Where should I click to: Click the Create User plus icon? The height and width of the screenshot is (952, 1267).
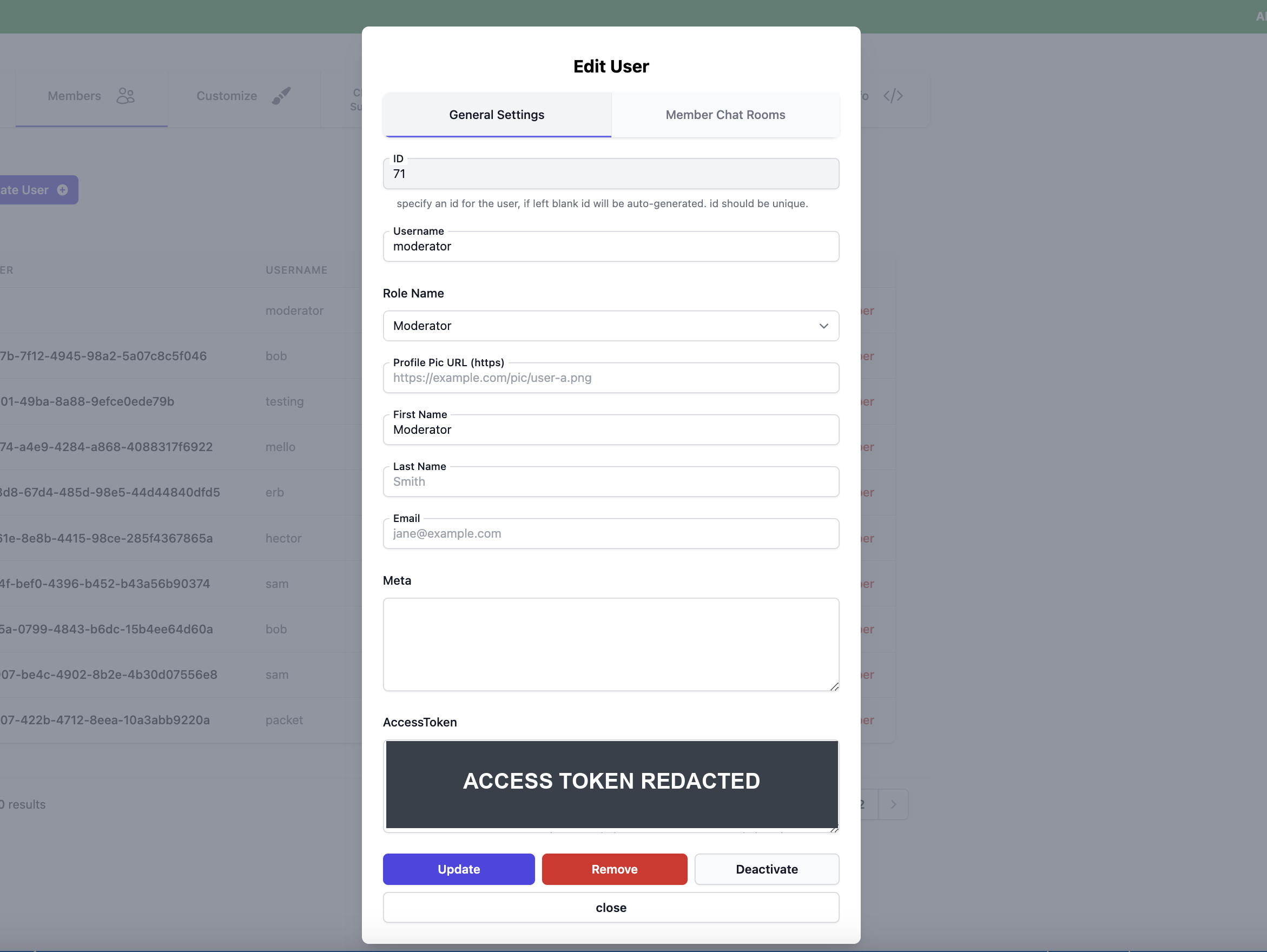tap(62, 190)
